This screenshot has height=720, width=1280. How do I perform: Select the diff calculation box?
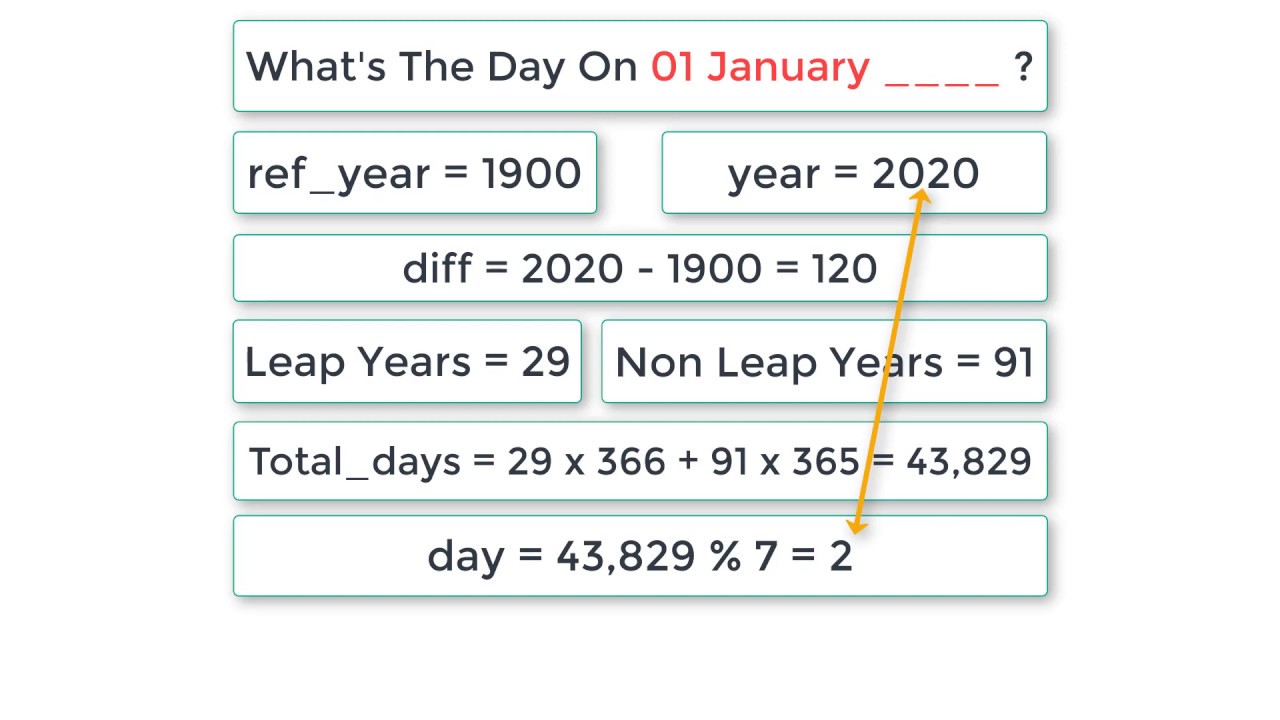coord(640,268)
